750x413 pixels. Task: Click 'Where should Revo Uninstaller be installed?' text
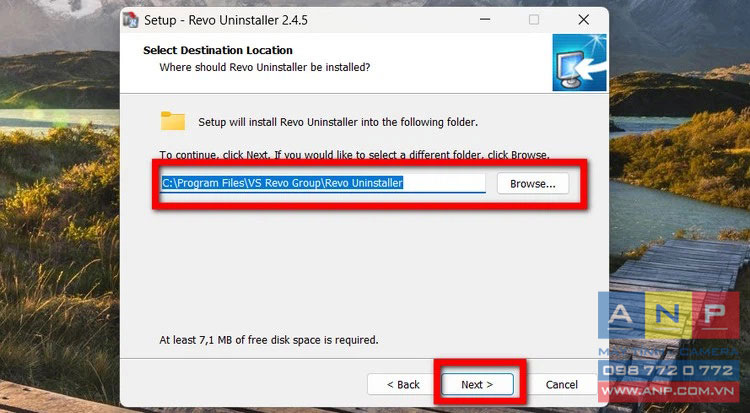pos(265,67)
